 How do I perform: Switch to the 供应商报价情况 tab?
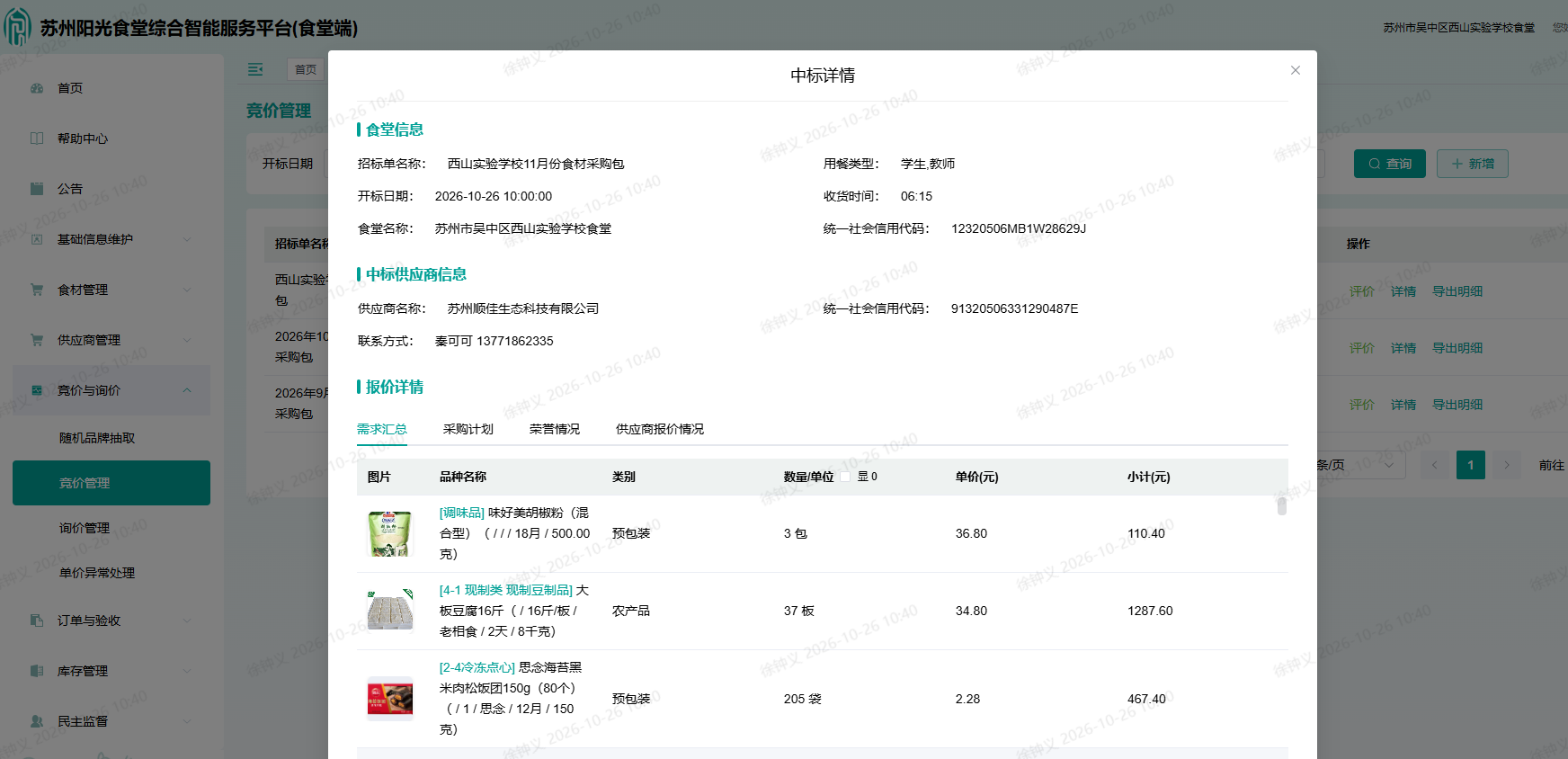pos(660,429)
